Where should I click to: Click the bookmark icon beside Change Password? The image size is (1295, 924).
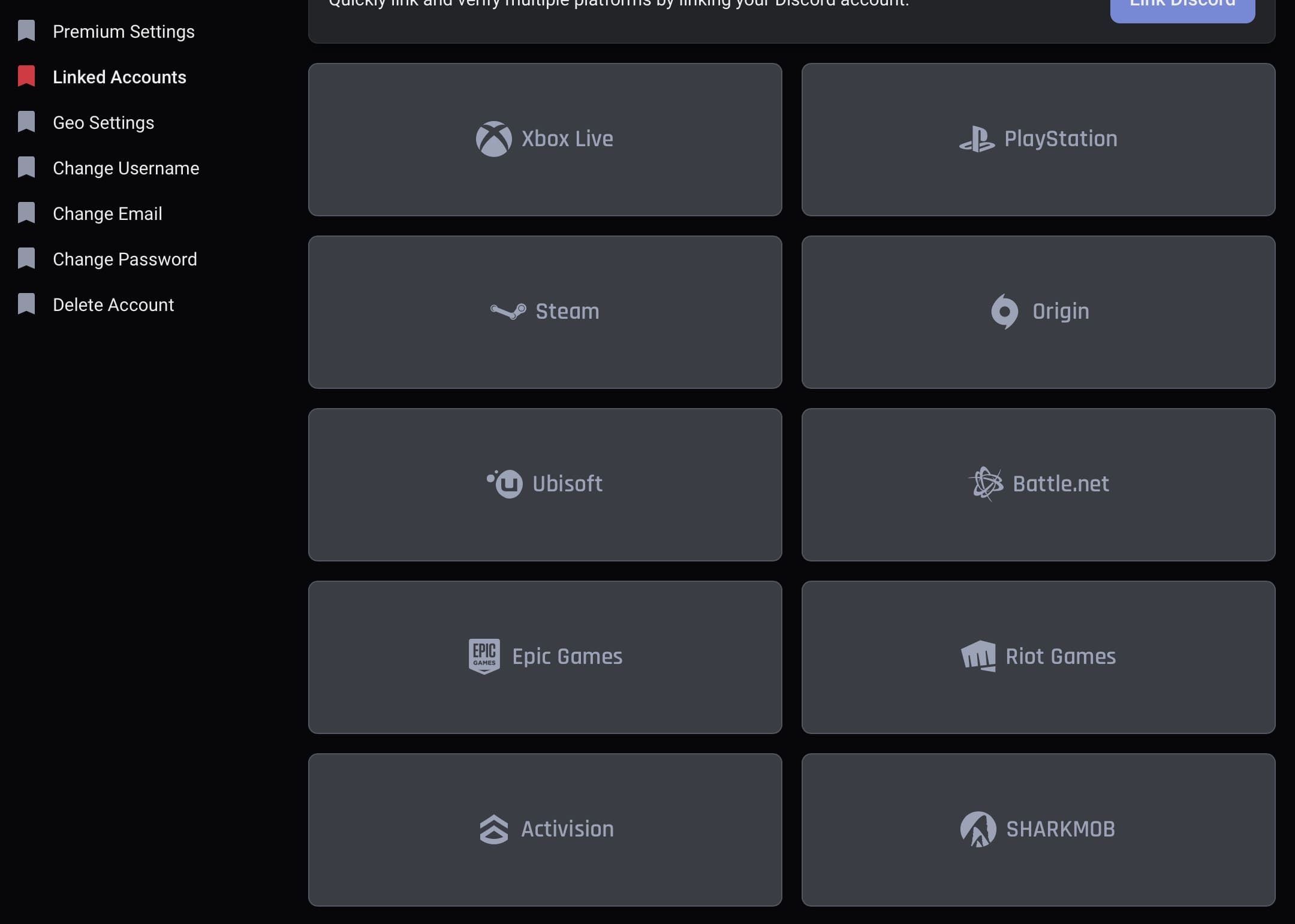point(26,258)
